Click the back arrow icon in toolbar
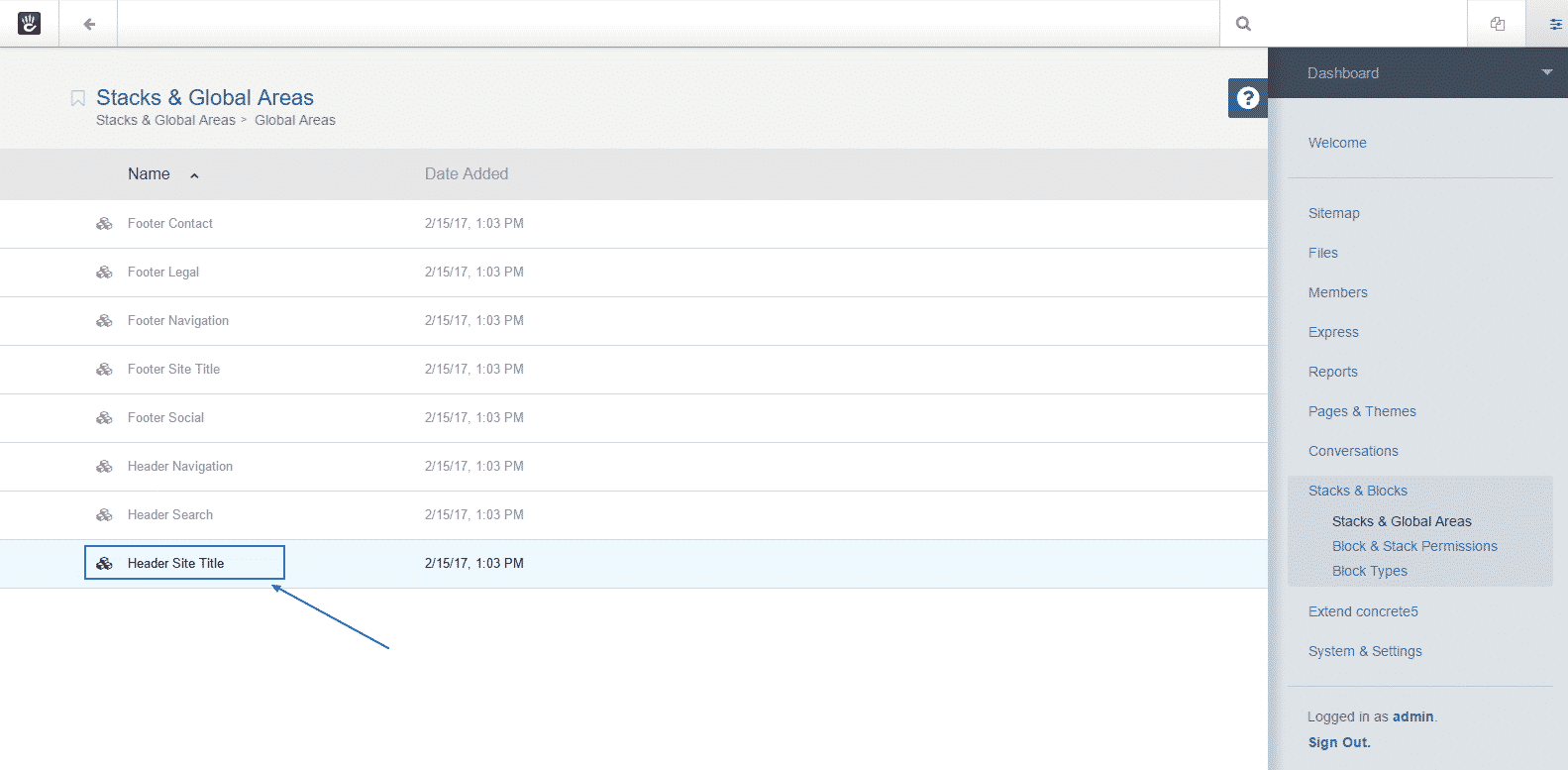1568x770 pixels. point(89,24)
